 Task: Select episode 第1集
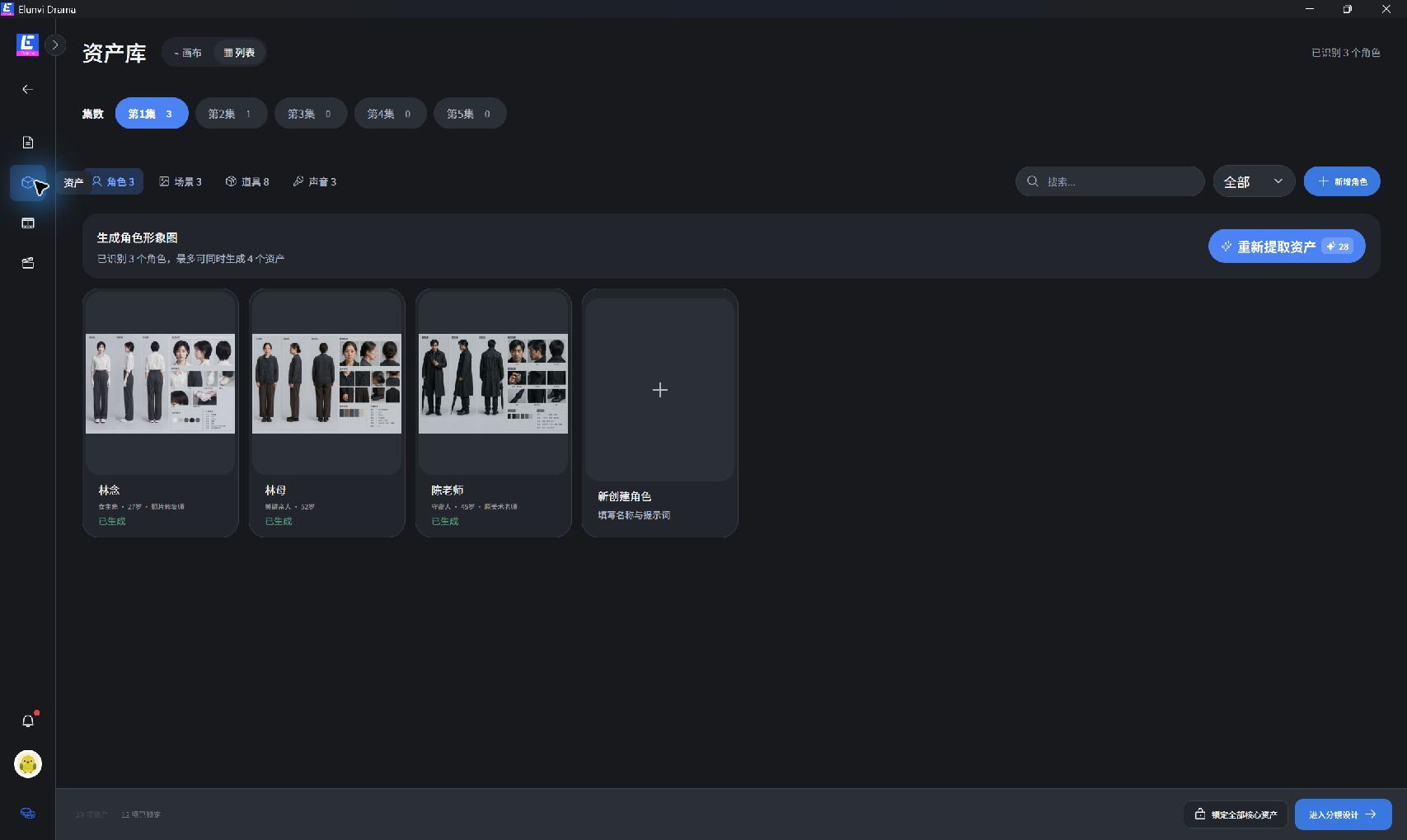(152, 114)
